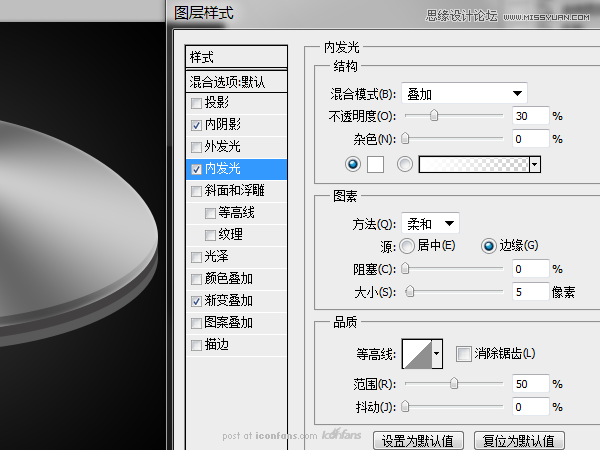The height and width of the screenshot is (450, 600).
Task: Click the 抖动 jitter slider handle
Action: click(405, 406)
